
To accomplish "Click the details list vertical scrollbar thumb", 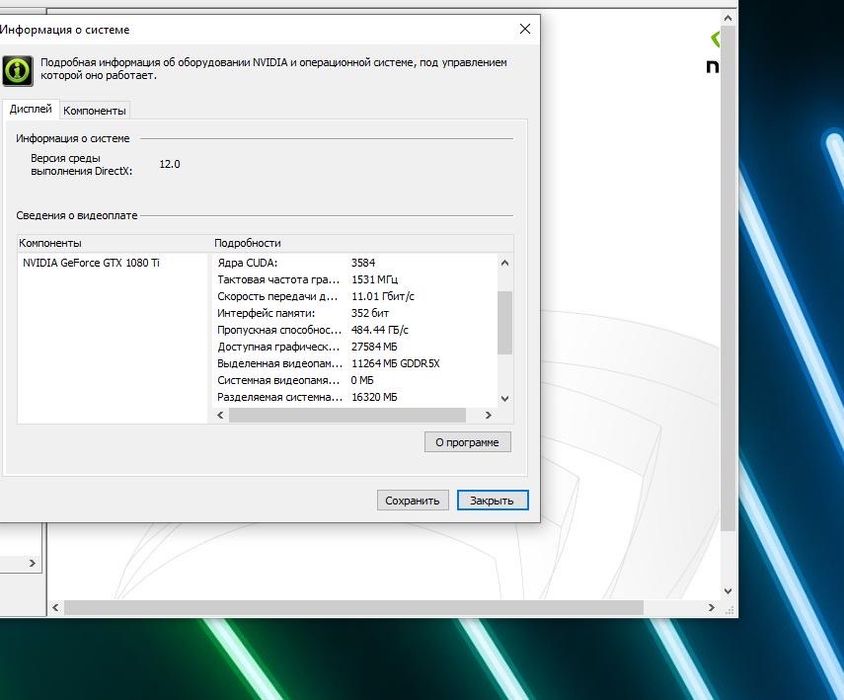I will point(505,323).
